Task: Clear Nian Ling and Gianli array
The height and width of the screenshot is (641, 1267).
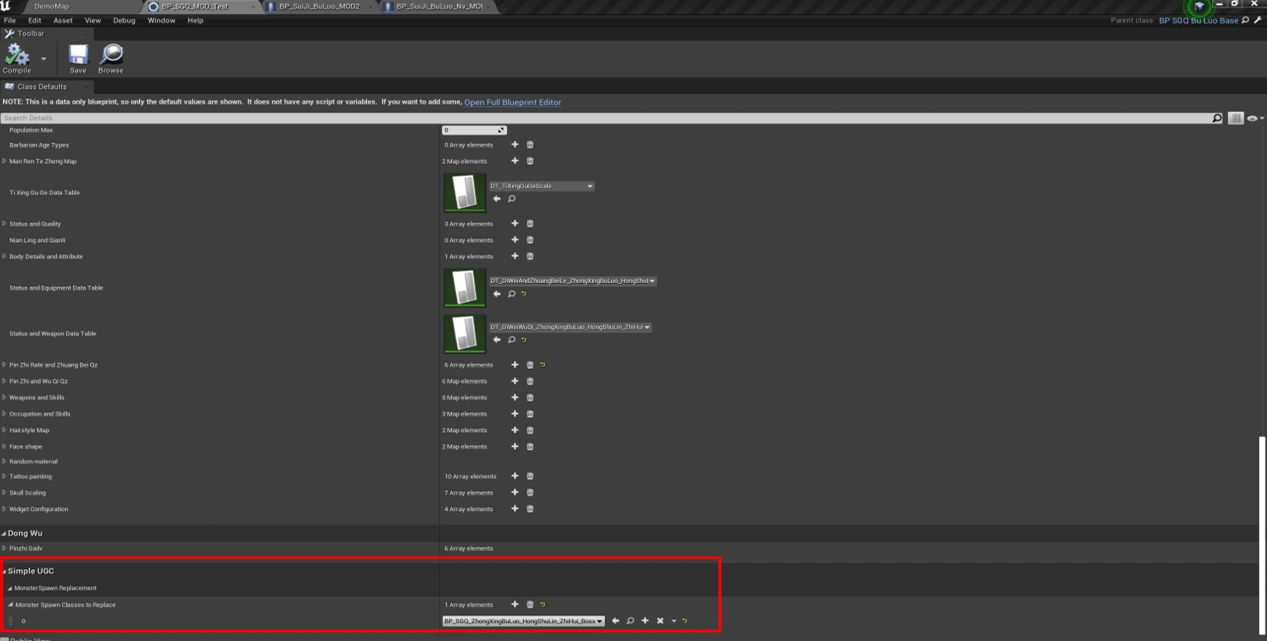Action: (530, 240)
